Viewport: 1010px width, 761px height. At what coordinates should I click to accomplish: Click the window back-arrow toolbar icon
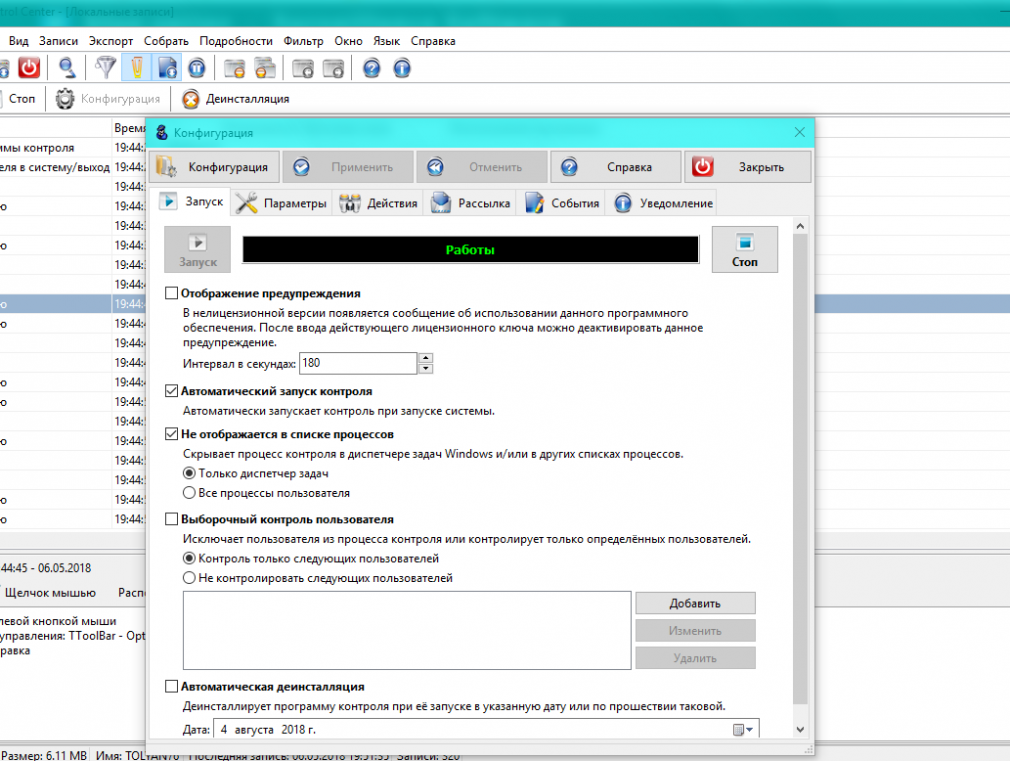click(x=303, y=68)
